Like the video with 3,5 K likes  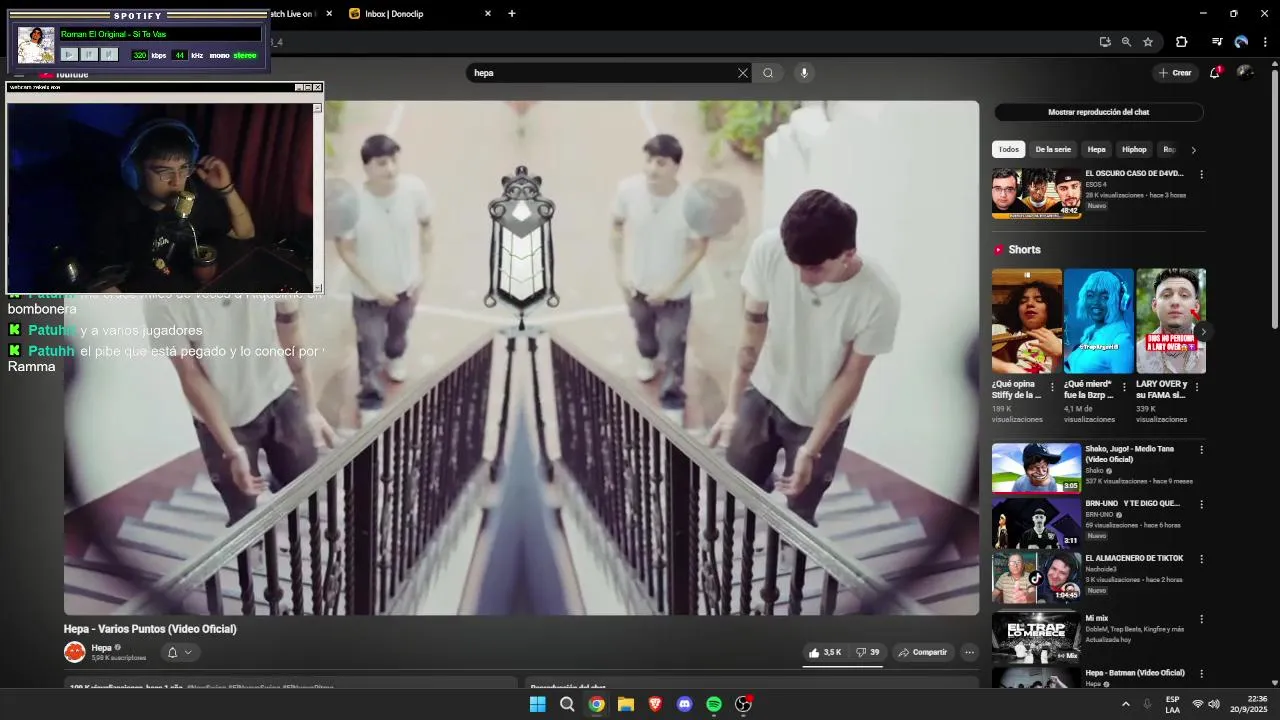(x=825, y=652)
